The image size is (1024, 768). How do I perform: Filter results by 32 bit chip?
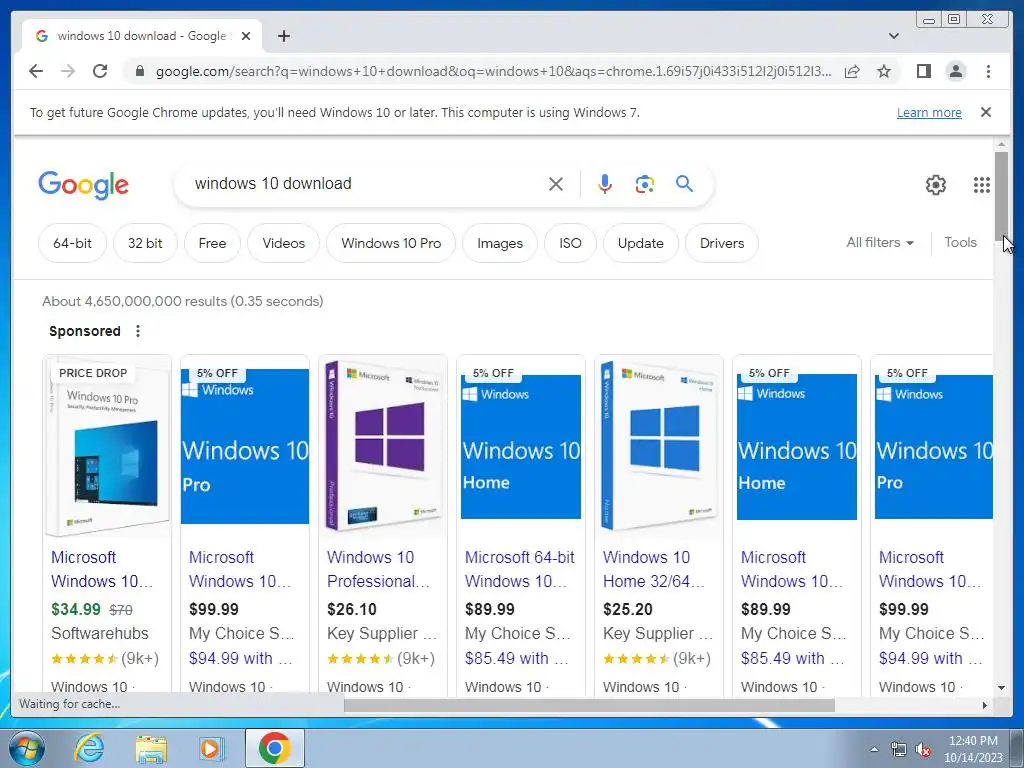coord(145,243)
